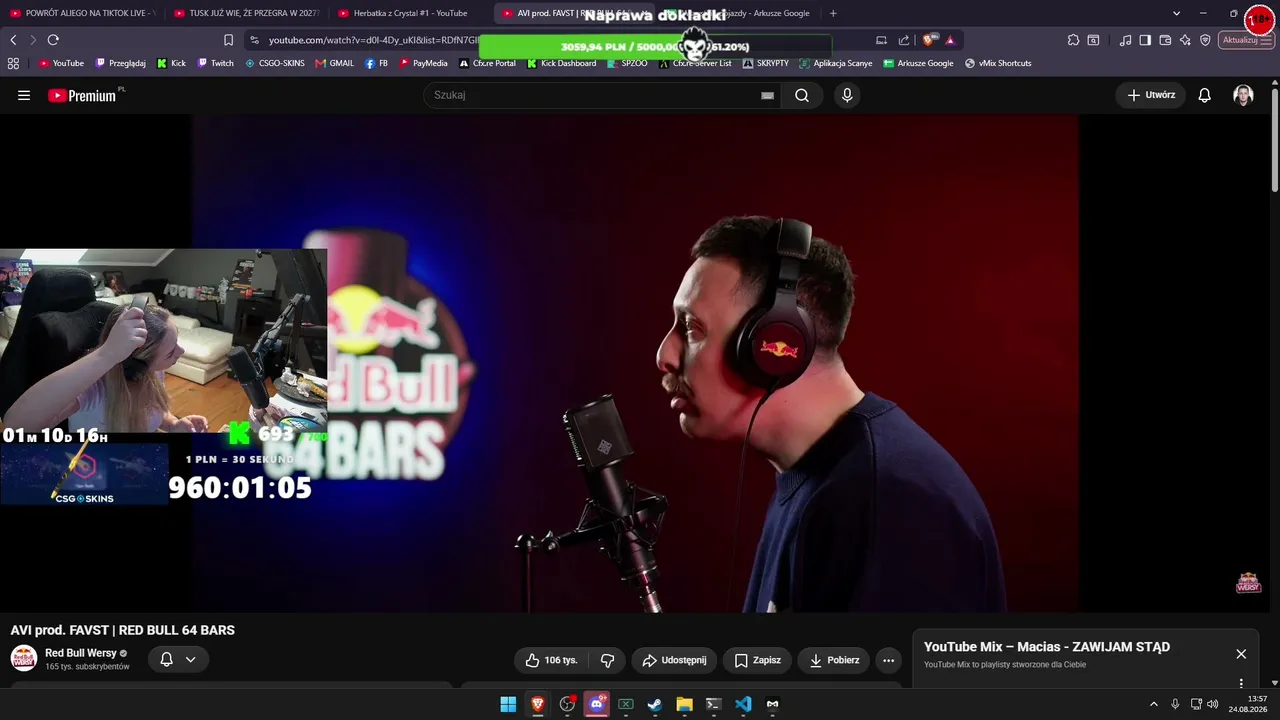The width and height of the screenshot is (1280, 720).
Task: Bookmark this page in address bar
Action: (x=228, y=40)
